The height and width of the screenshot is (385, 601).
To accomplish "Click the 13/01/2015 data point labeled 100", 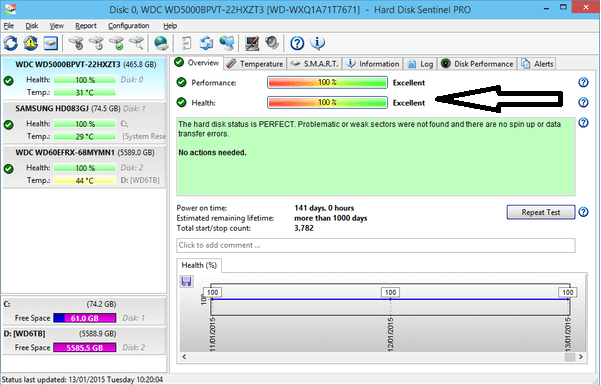I will pos(568,293).
